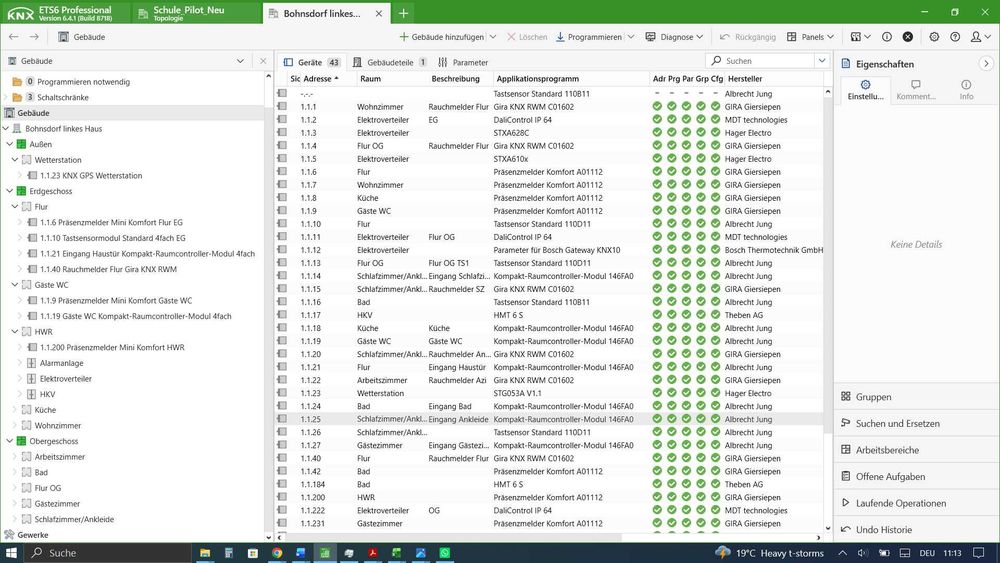1000x563 pixels.
Task: Click Adr status check of row 1.1.1
Action: [657, 106]
